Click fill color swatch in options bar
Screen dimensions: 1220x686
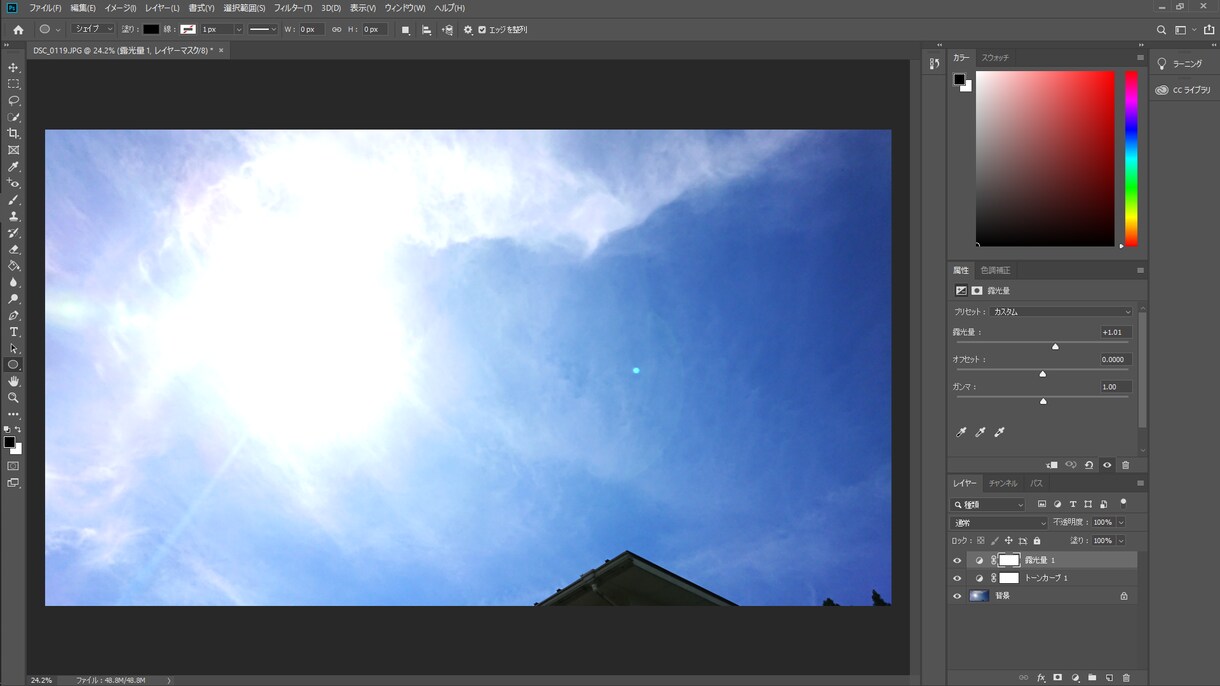coord(151,30)
